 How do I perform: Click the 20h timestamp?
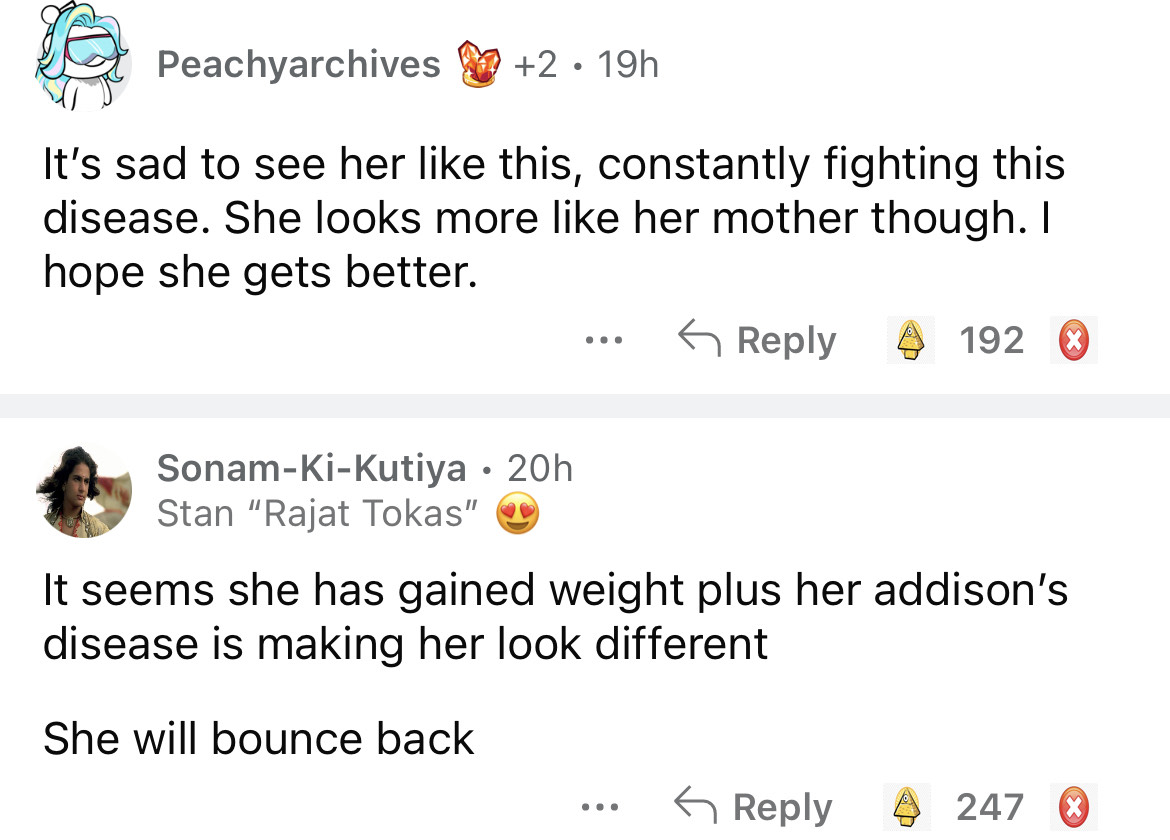(540, 467)
